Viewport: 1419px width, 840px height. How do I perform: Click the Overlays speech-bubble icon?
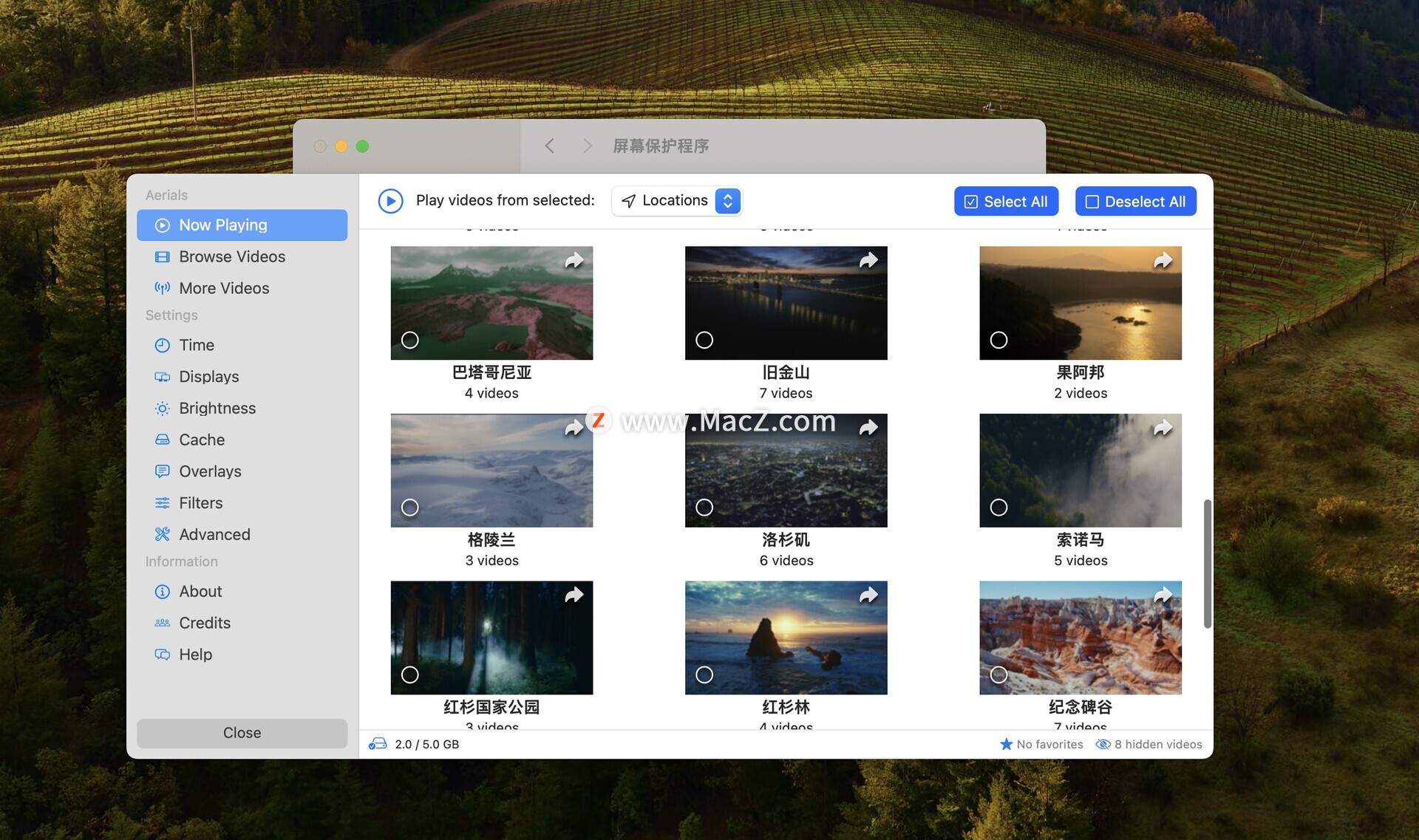click(x=162, y=471)
